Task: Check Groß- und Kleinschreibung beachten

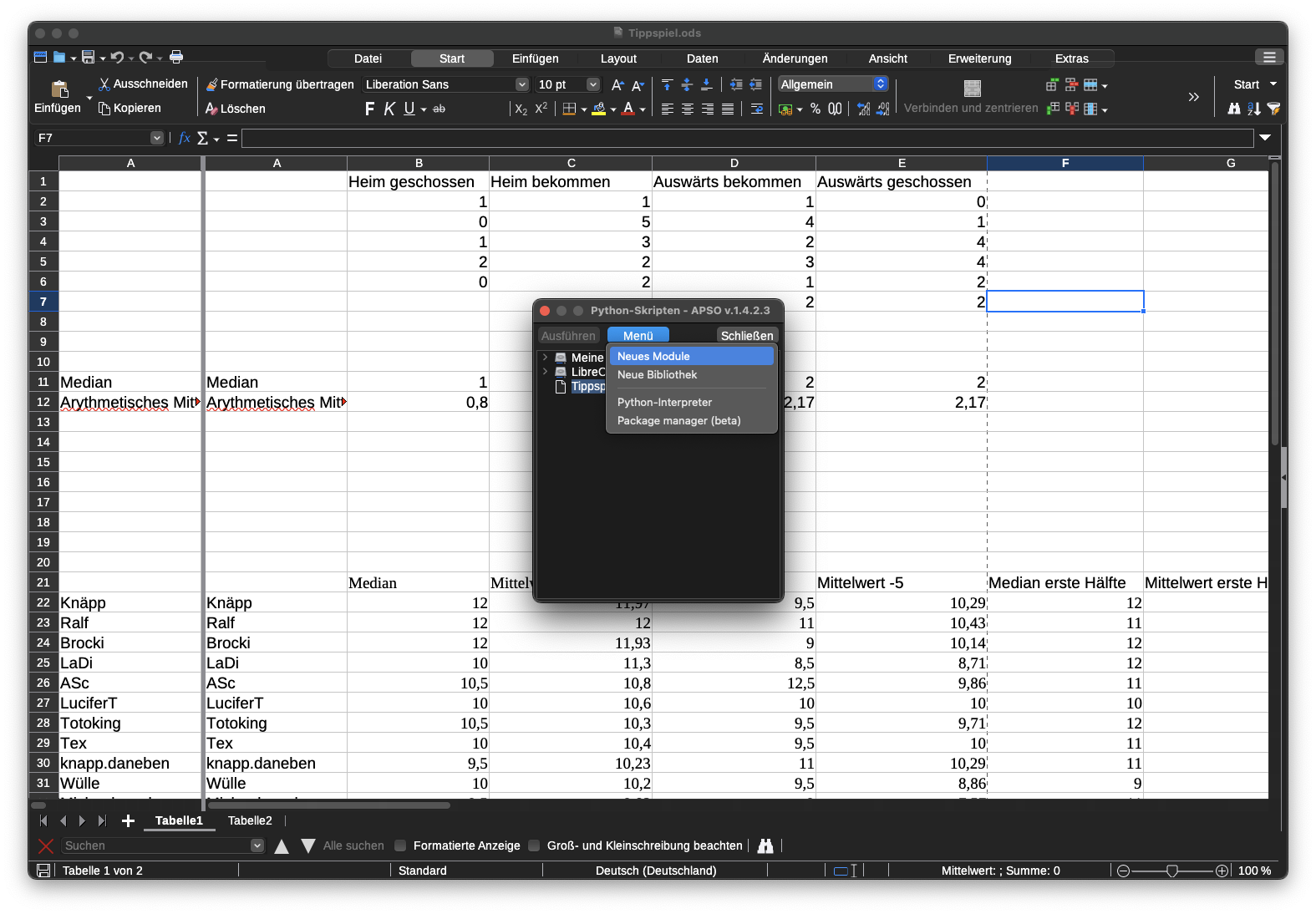Action: pos(534,845)
